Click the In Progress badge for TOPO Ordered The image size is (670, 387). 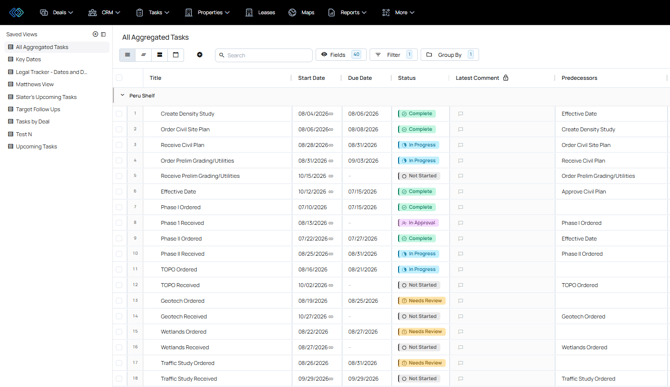[418, 270]
